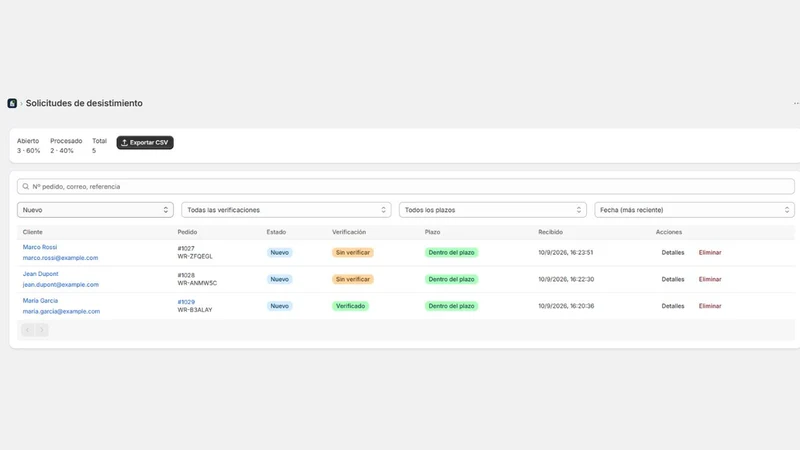The image size is (800, 450).
Task: Open customer Marco Rossi link
Action: click(40, 247)
